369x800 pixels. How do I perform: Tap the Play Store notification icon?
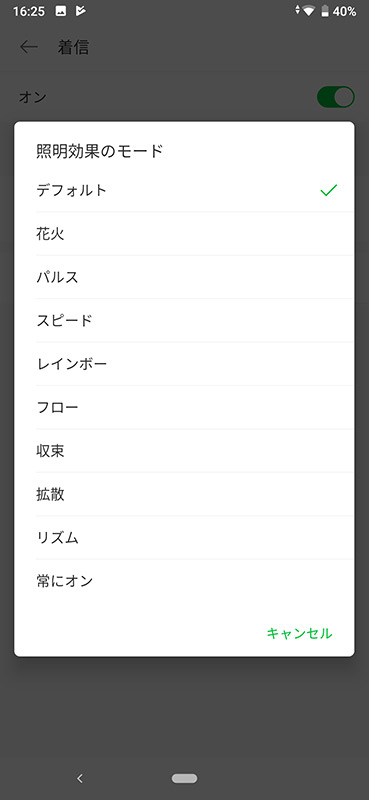[x=81, y=11]
